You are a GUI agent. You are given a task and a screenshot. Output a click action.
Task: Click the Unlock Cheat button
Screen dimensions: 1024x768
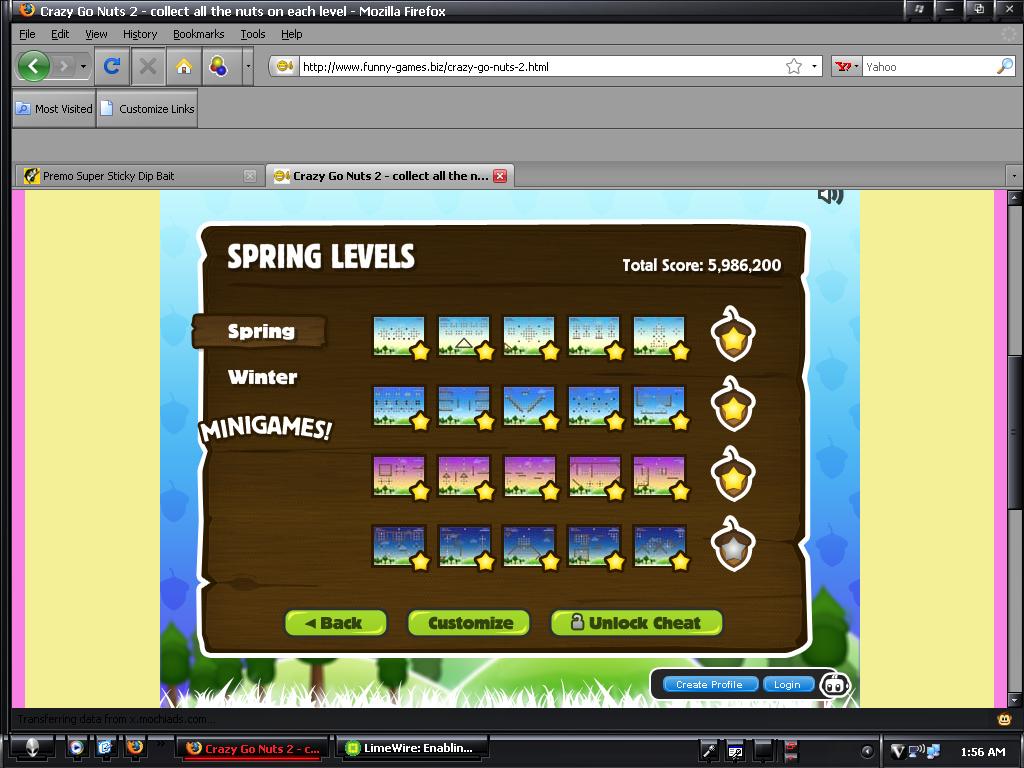pyautogui.click(x=637, y=623)
